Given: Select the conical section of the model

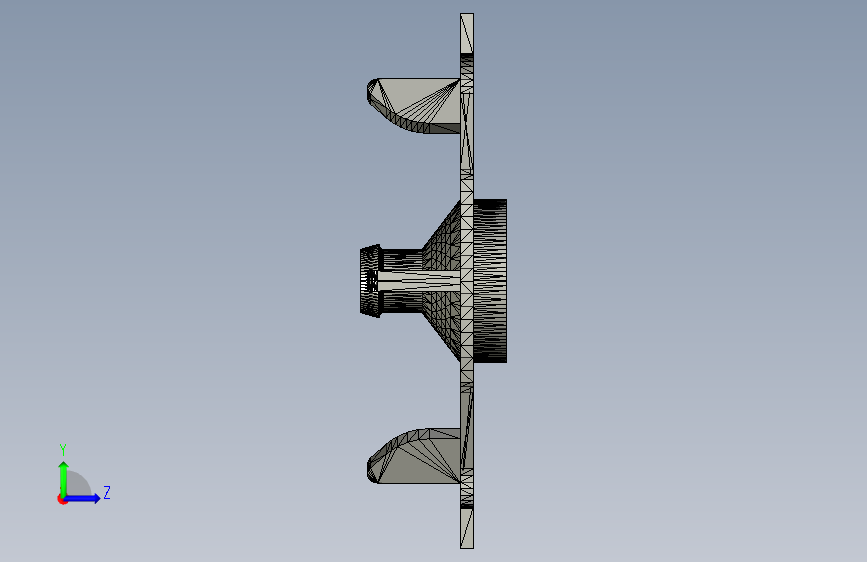Looking at the screenshot, I should (x=441, y=281).
